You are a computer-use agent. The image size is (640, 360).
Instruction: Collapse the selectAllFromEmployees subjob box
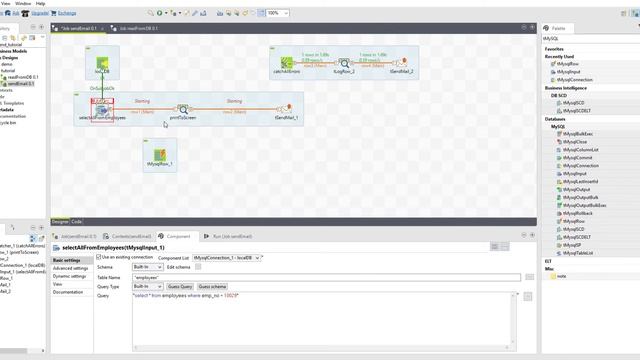tap(76, 95)
